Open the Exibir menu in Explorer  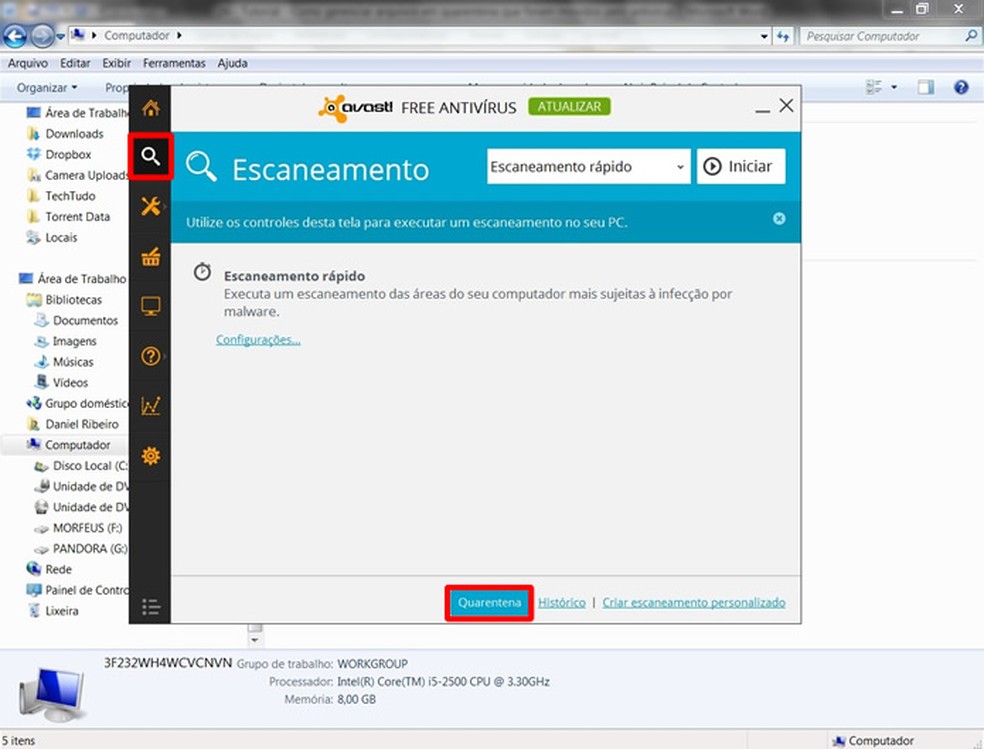click(x=117, y=63)
